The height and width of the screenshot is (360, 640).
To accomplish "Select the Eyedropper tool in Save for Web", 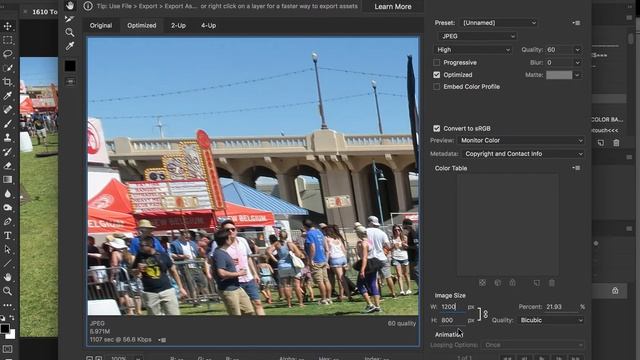I will 70,46.
